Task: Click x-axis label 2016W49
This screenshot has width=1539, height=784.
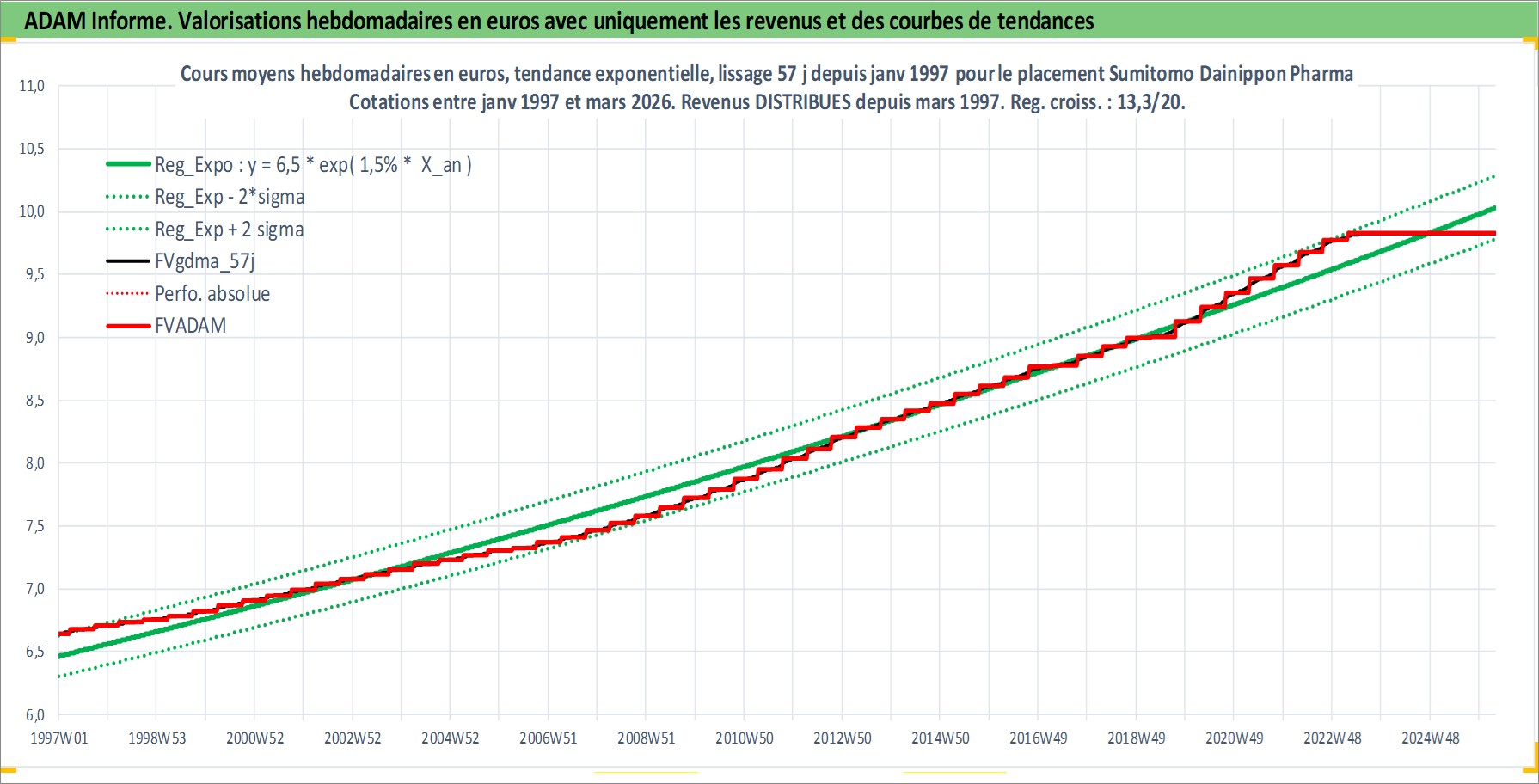Action: click(1038, 738)
